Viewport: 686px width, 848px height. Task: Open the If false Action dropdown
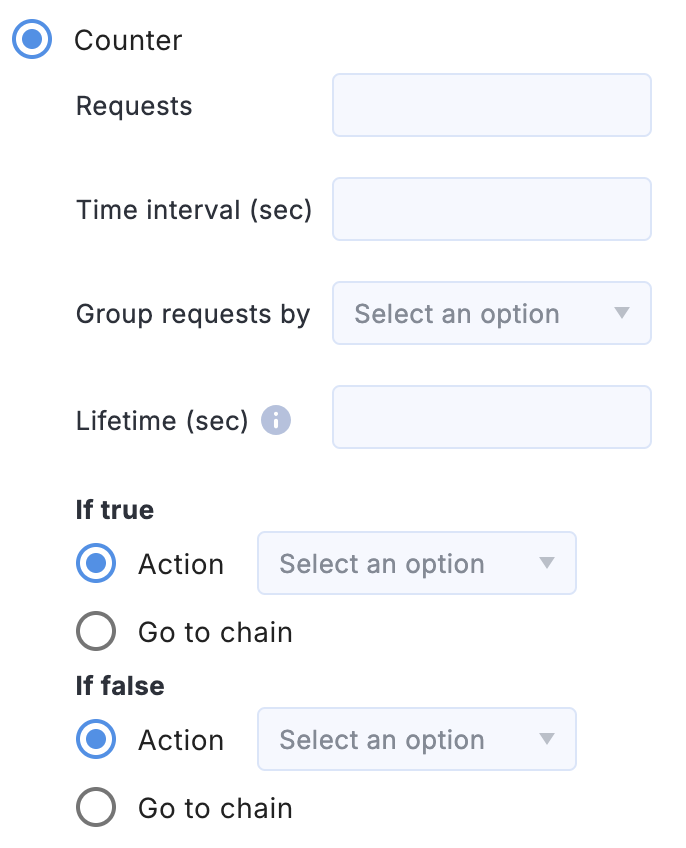pos(417,739)
